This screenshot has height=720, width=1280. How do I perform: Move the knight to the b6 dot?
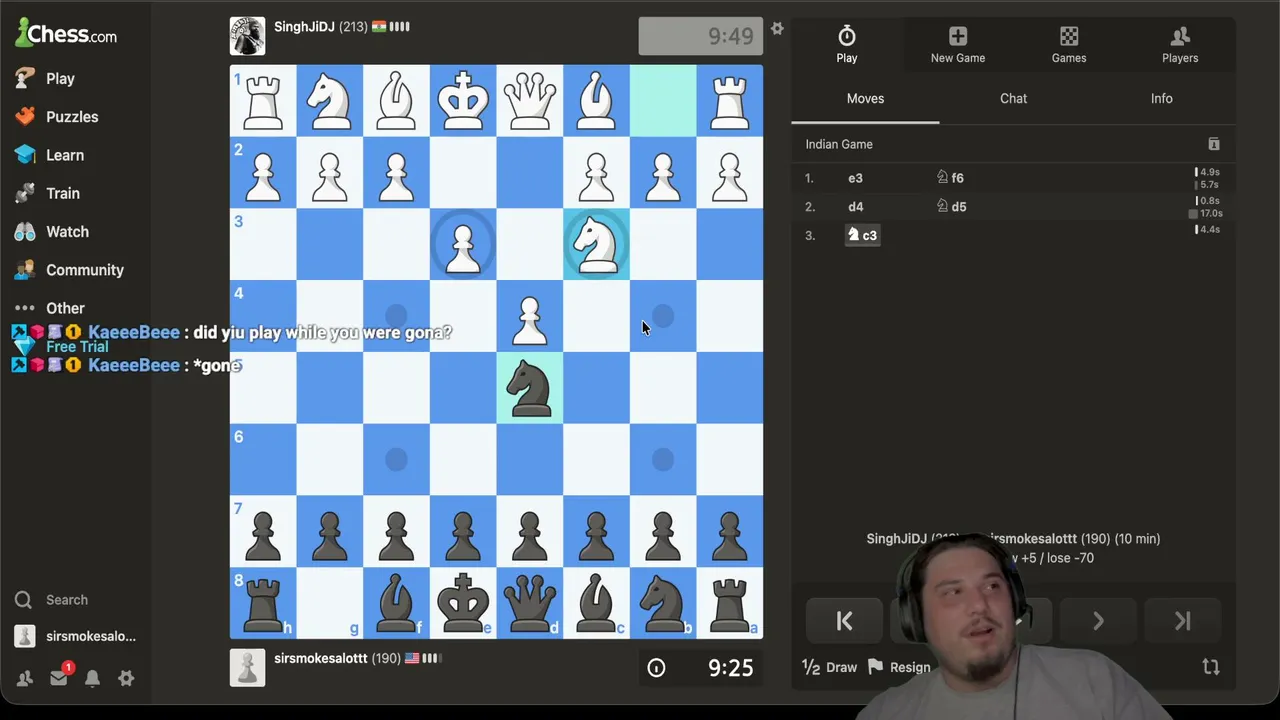663,460
